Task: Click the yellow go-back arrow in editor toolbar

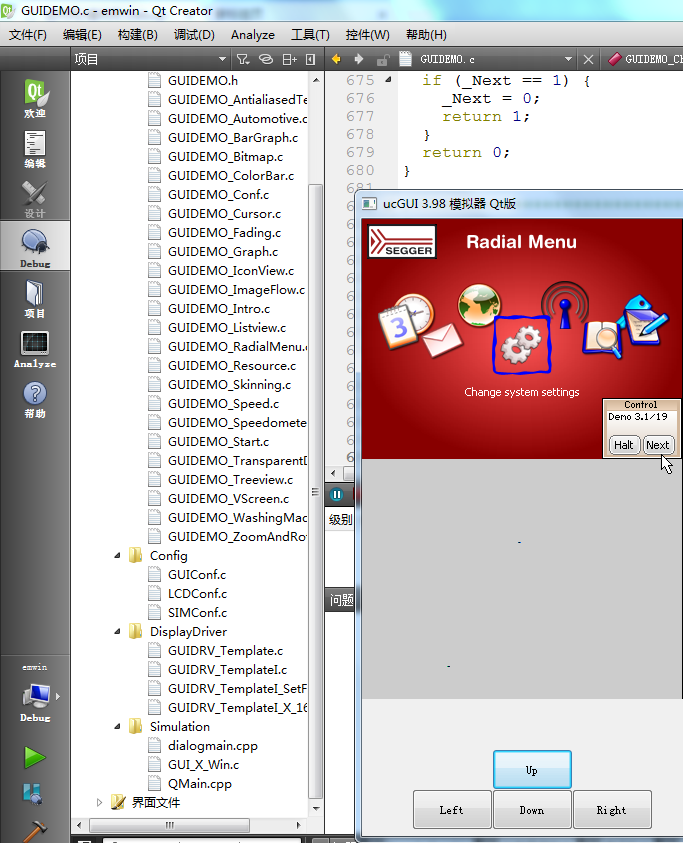Action: point(336,59)
